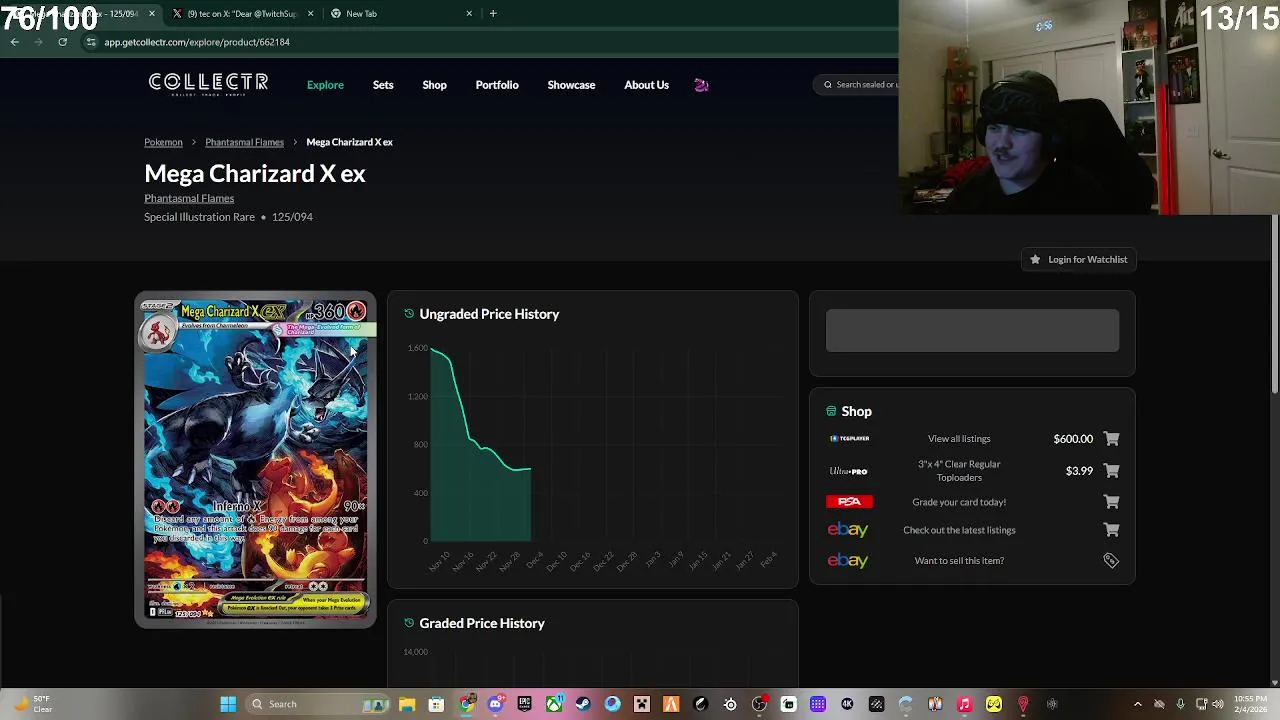
Task: Open the weather widget showing 50°F Clear
Action: [x=33, y=704]
